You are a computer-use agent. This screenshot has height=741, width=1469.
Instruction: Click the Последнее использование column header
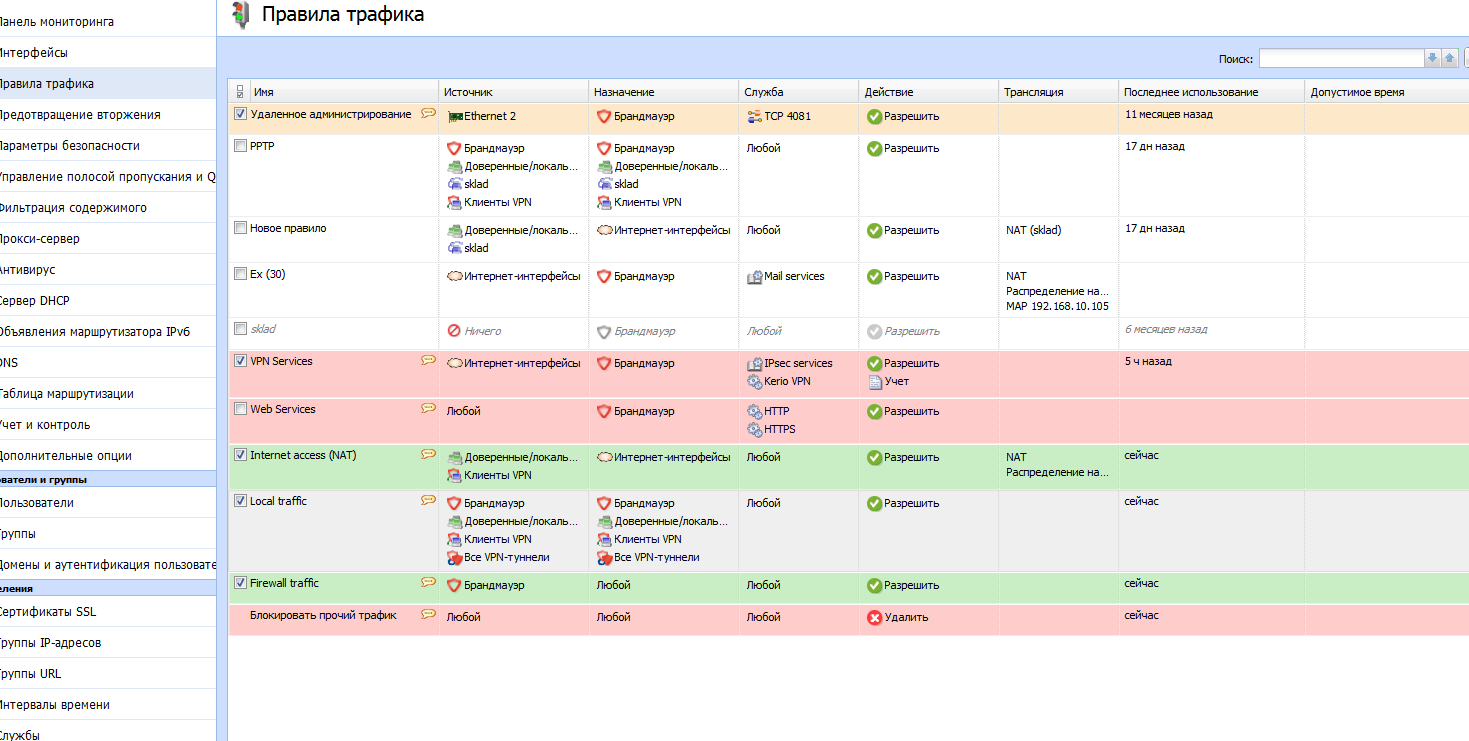point(1211,92)
